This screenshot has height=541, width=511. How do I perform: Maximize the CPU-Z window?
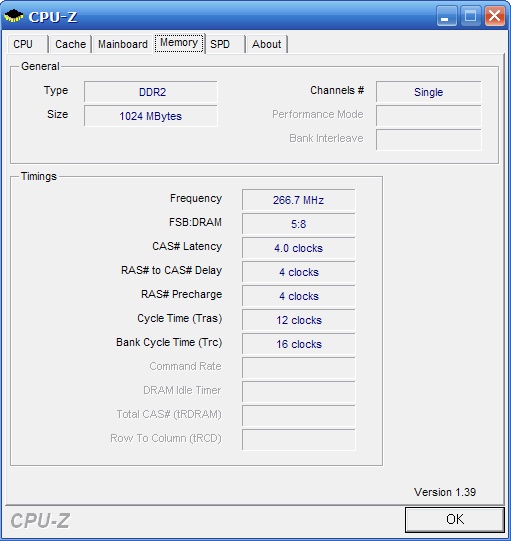470,16
